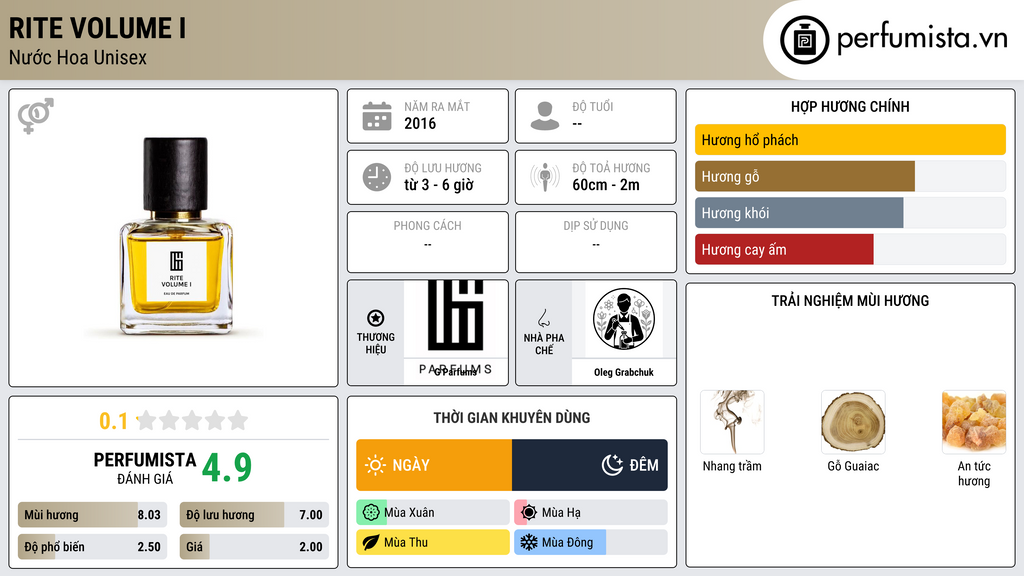The width and height of the screenshot is (1024, 576).
Task: Click the longevity value từ 3 - 6 giờ
Action: (x=439, y=185)
